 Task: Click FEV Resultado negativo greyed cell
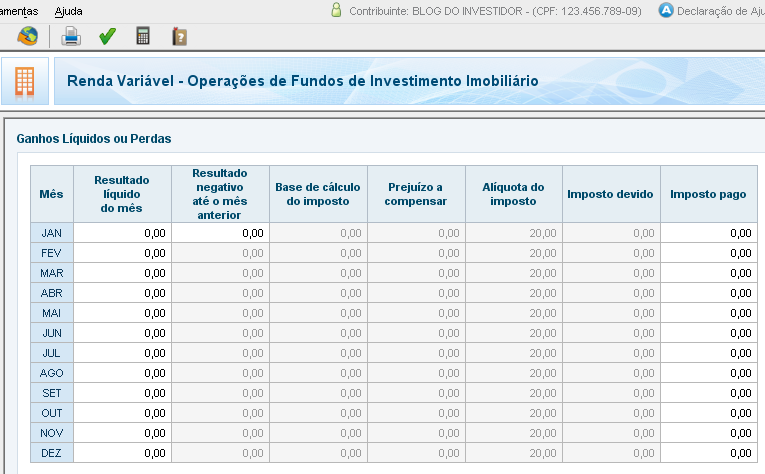221,253
